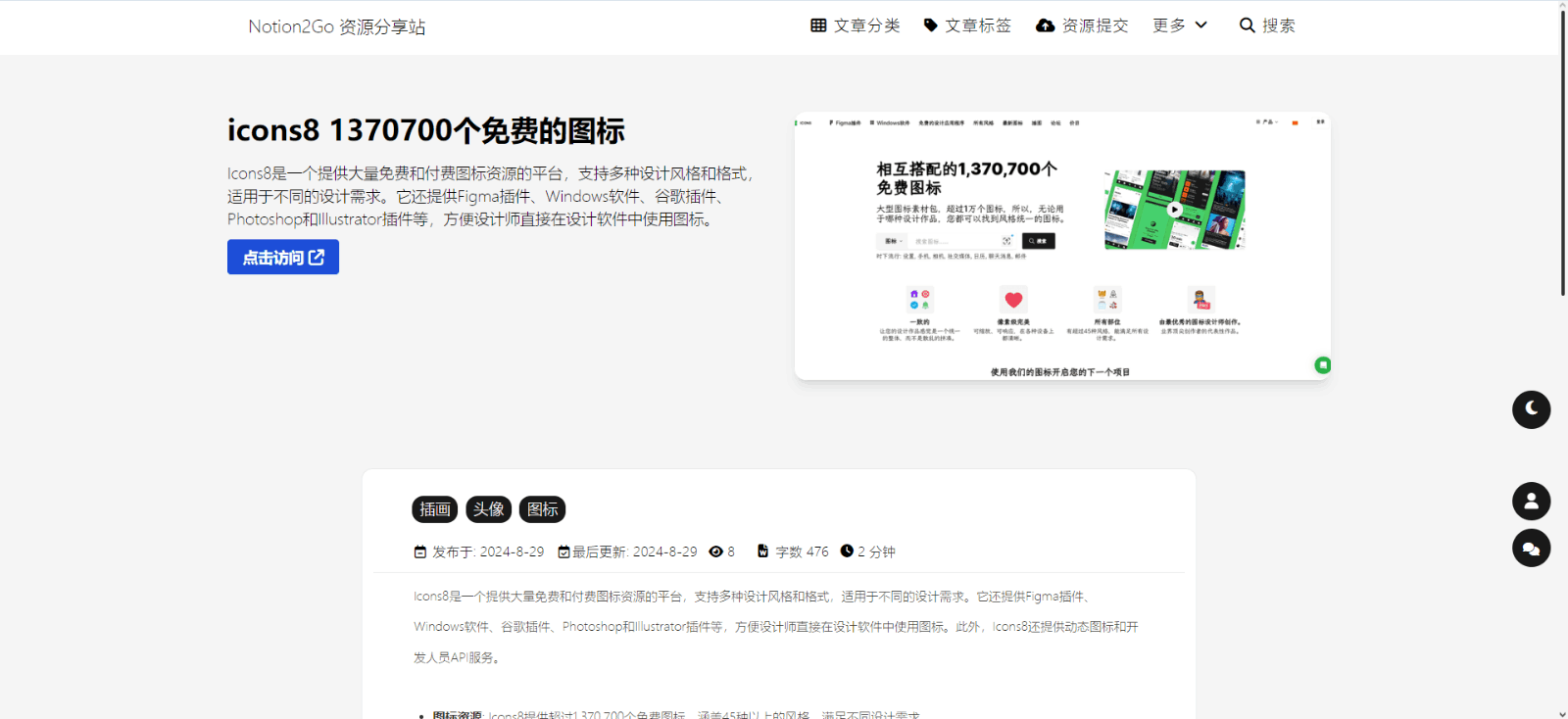Open the 搜索 search item
The width and height of the screenshot is (1568, 719).
[x=1267, y=25]
